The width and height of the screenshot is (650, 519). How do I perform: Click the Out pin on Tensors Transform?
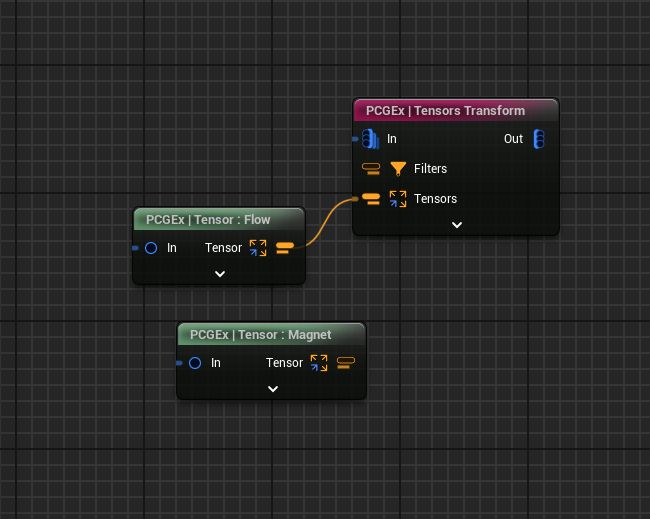[x=538, y=139]
